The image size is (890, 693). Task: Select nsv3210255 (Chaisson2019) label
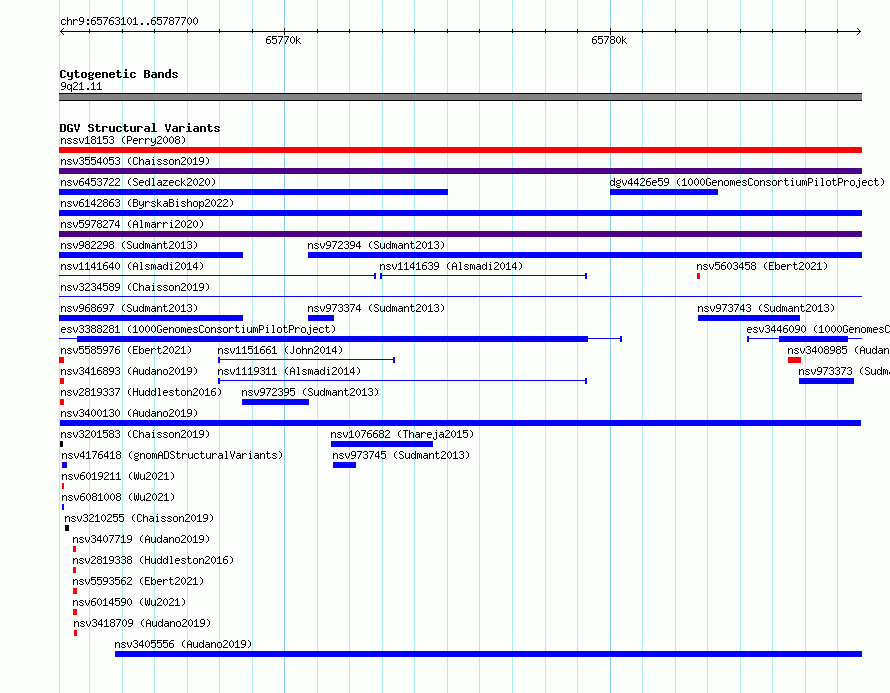coord(139,518)
